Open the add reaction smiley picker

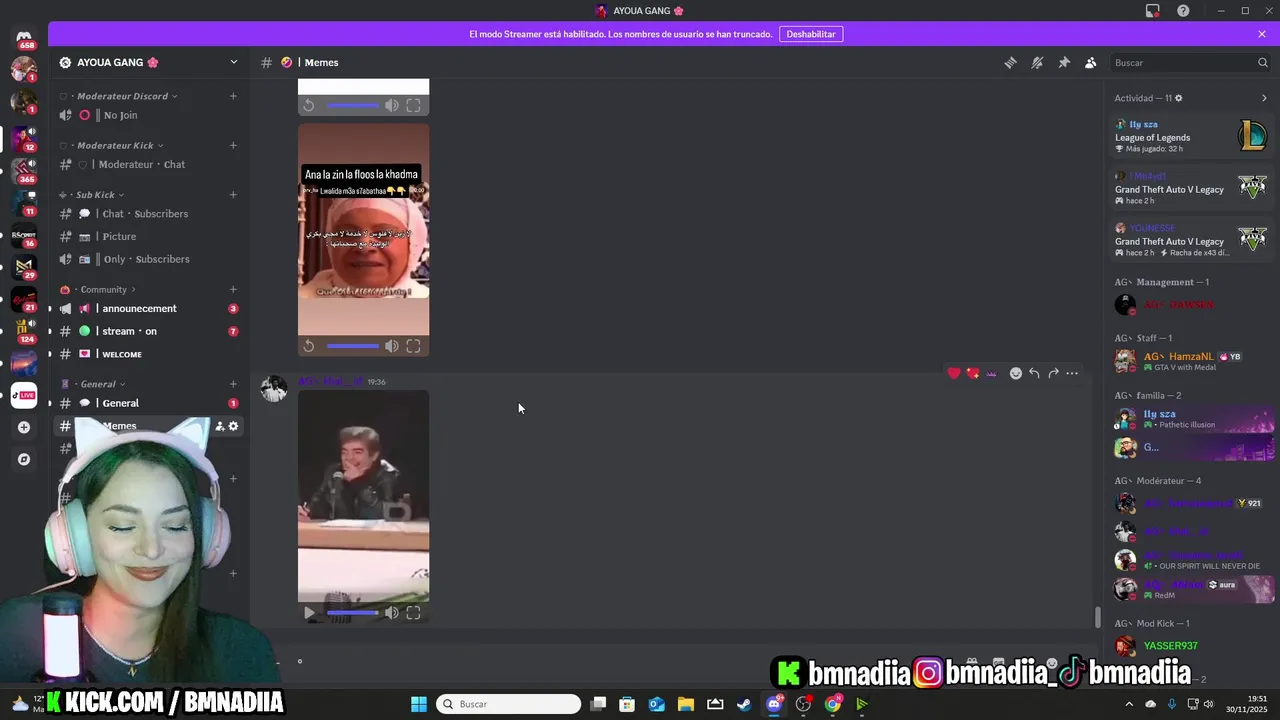click(x=1016, y=373)
